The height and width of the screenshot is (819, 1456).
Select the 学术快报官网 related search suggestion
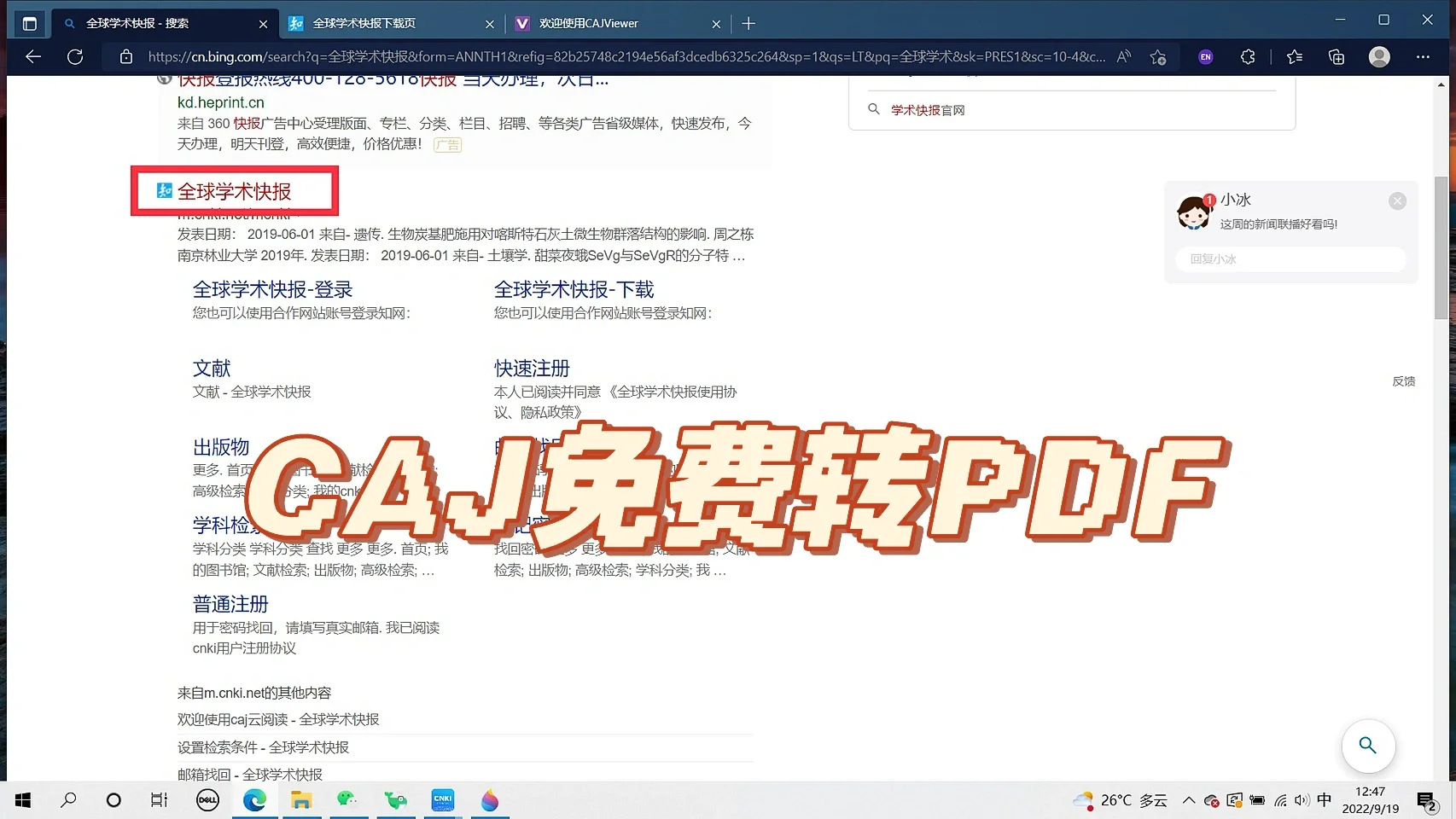coord(927,110)
